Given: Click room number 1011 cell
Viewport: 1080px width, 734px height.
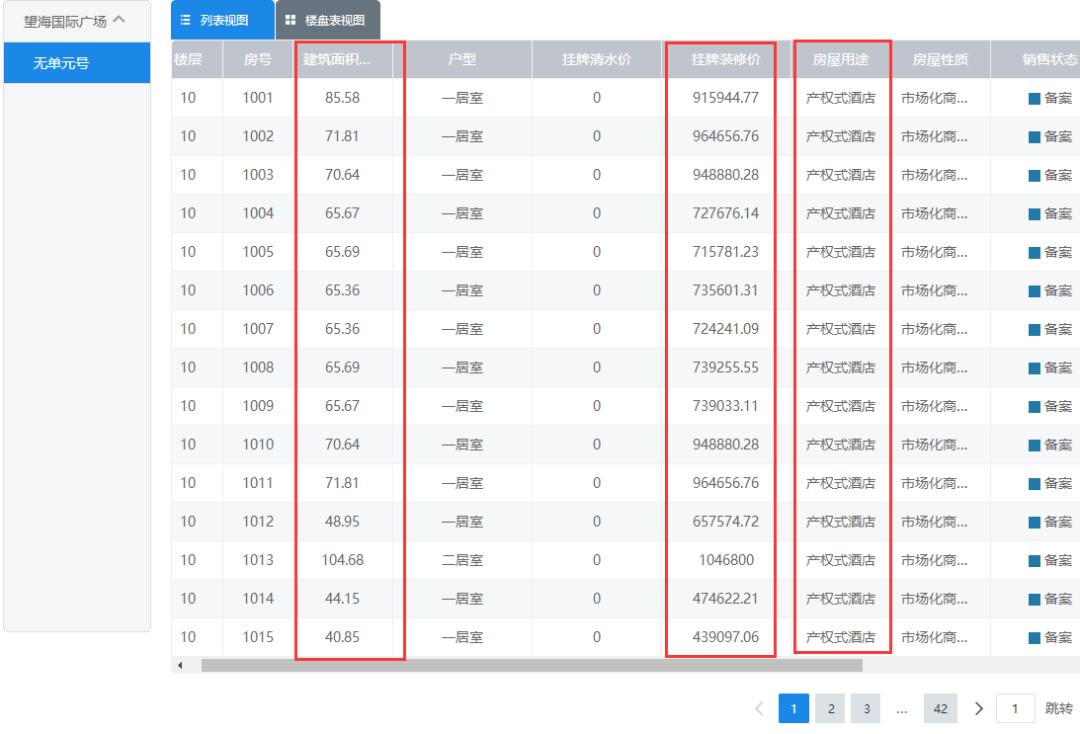Looking at the screenshot, I should pyautogui.click(x=258, y=483).
